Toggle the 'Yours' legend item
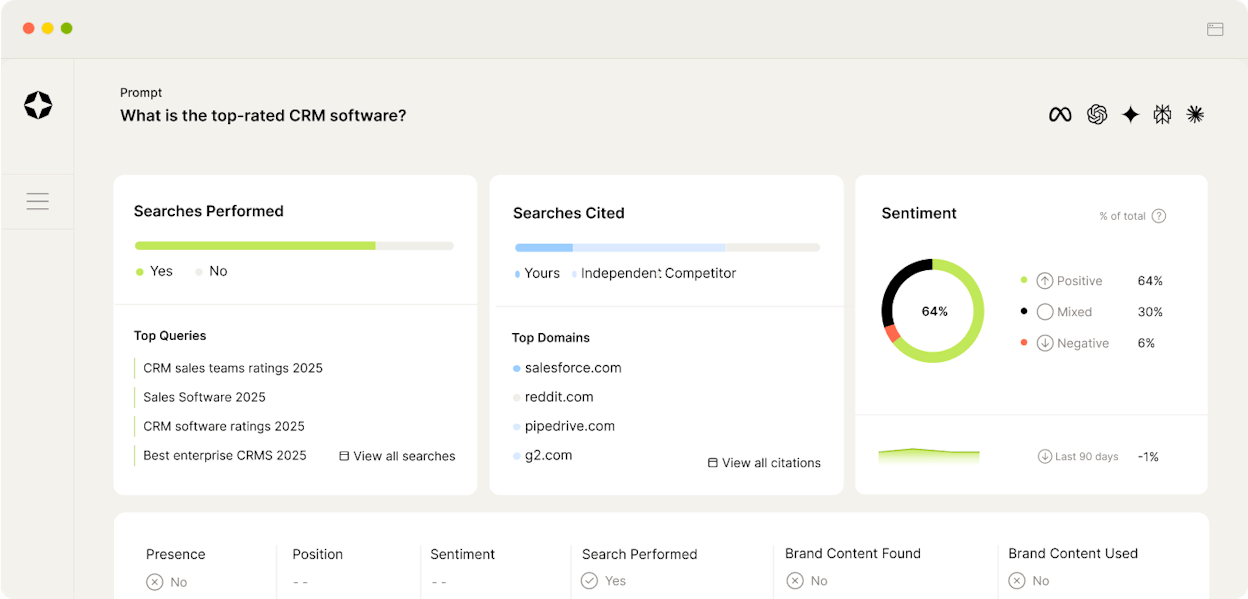The height and width of the screenshot is (599, 1248). tap(538, 273)
